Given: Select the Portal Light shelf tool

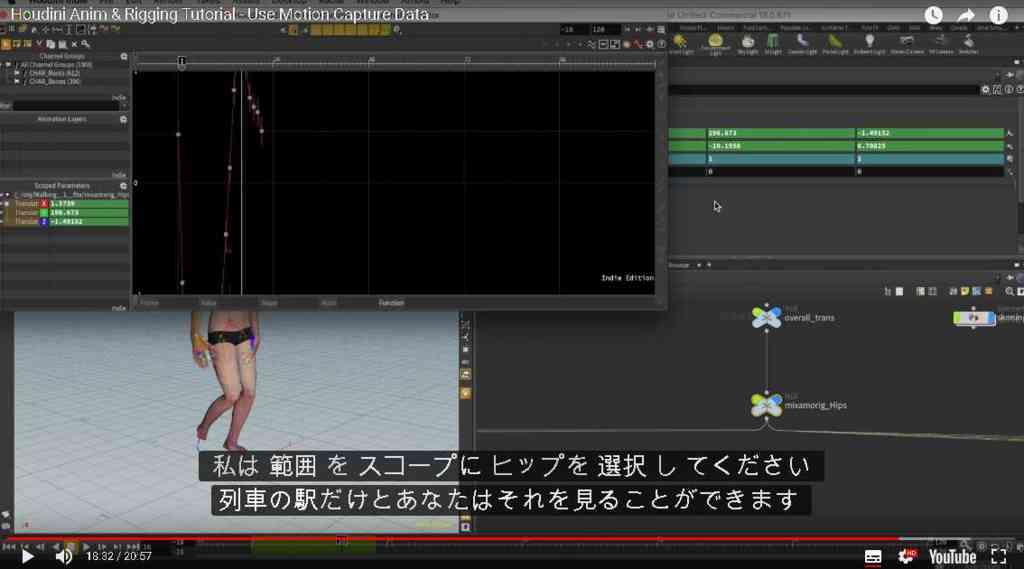Looking at the screenshot, I should click(835, 44).
